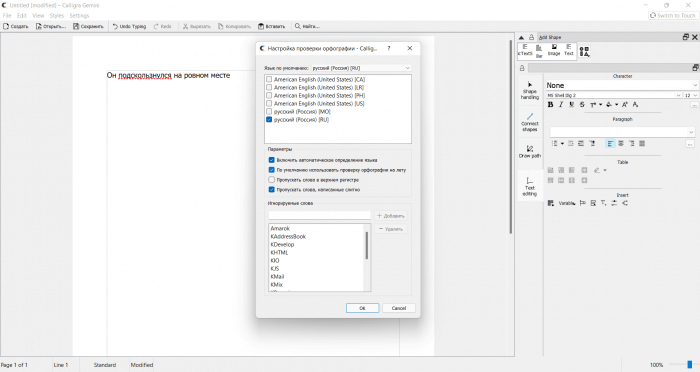Open the File menu

pyautogui.click(x=7, y=16)
